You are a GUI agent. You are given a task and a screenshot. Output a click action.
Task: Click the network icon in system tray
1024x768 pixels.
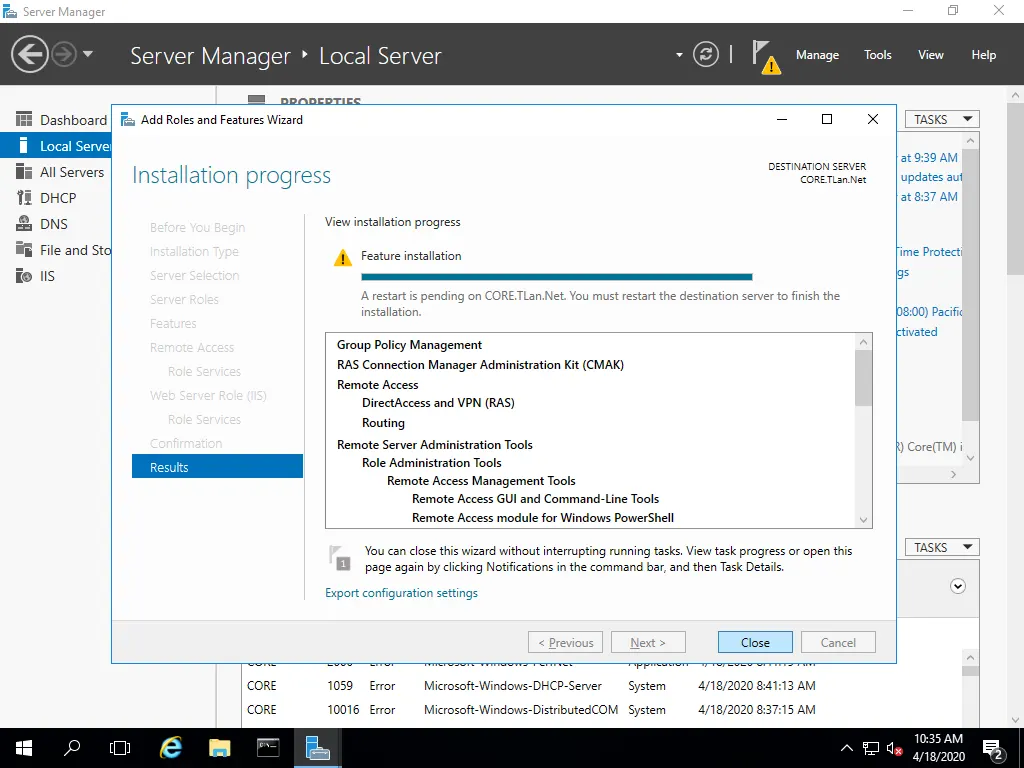(871, 748)
